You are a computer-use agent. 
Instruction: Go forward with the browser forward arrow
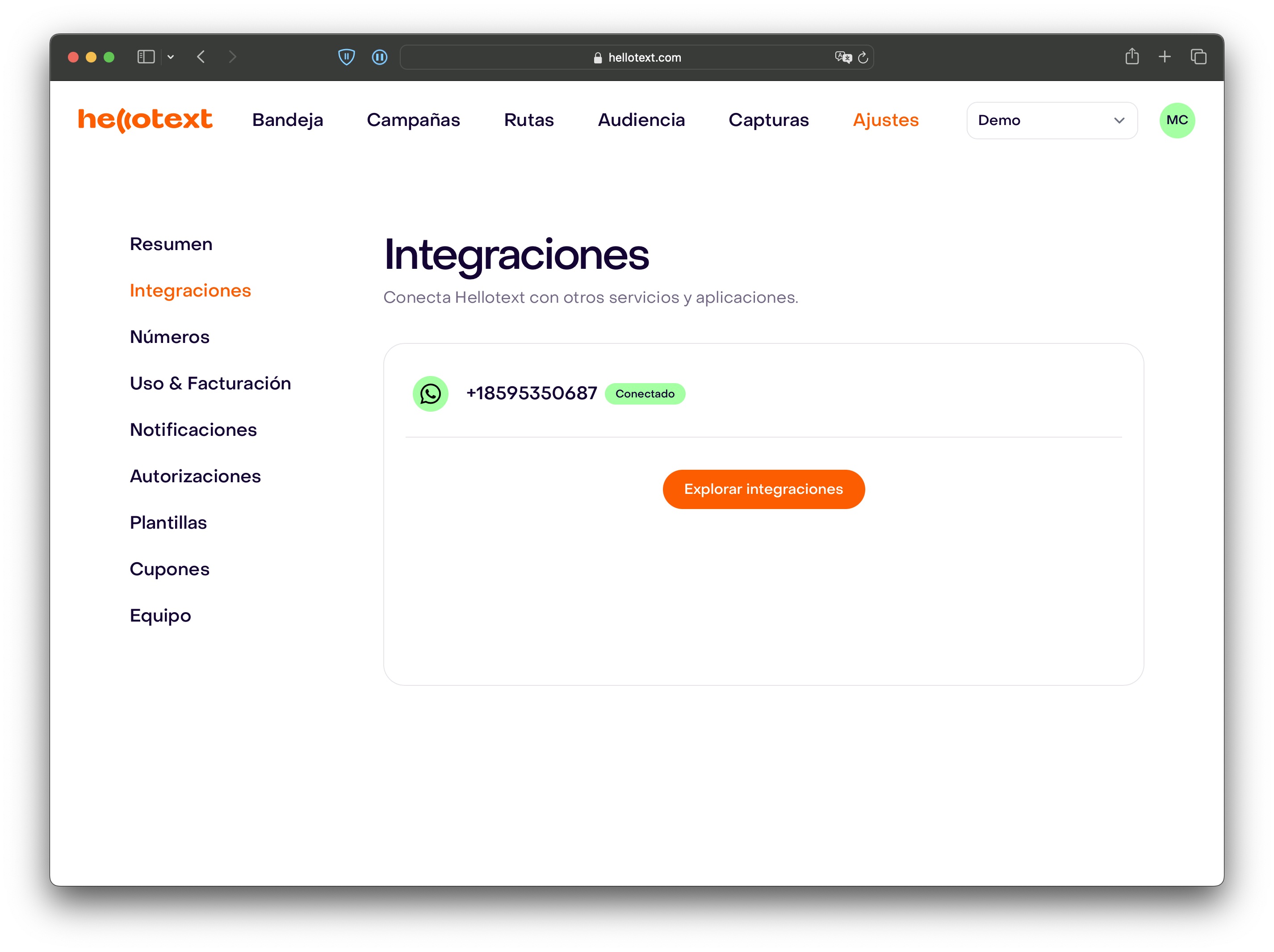pos(232,57)
